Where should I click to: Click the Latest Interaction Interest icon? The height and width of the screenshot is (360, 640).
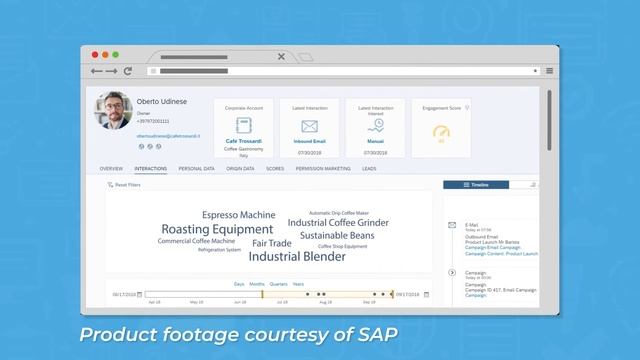(376, 126)
